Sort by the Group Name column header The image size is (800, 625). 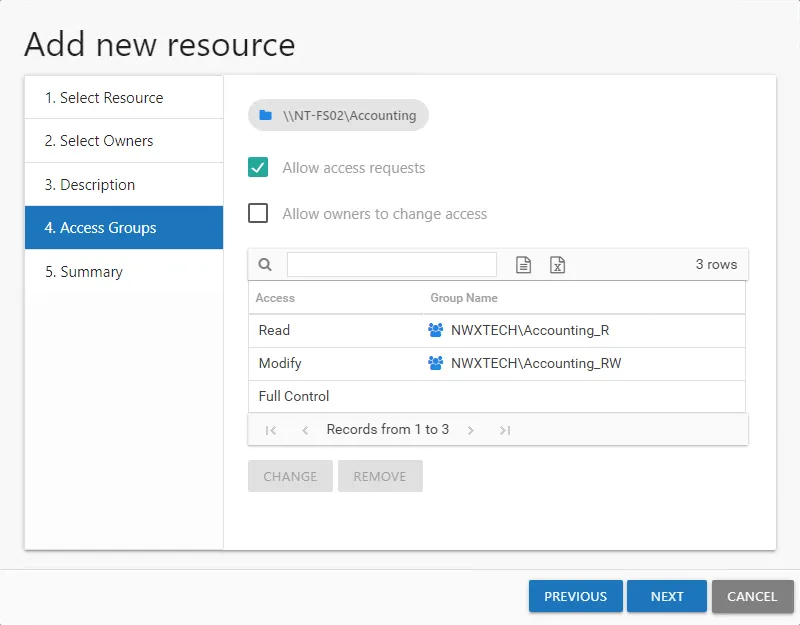[x=464, y=298]
